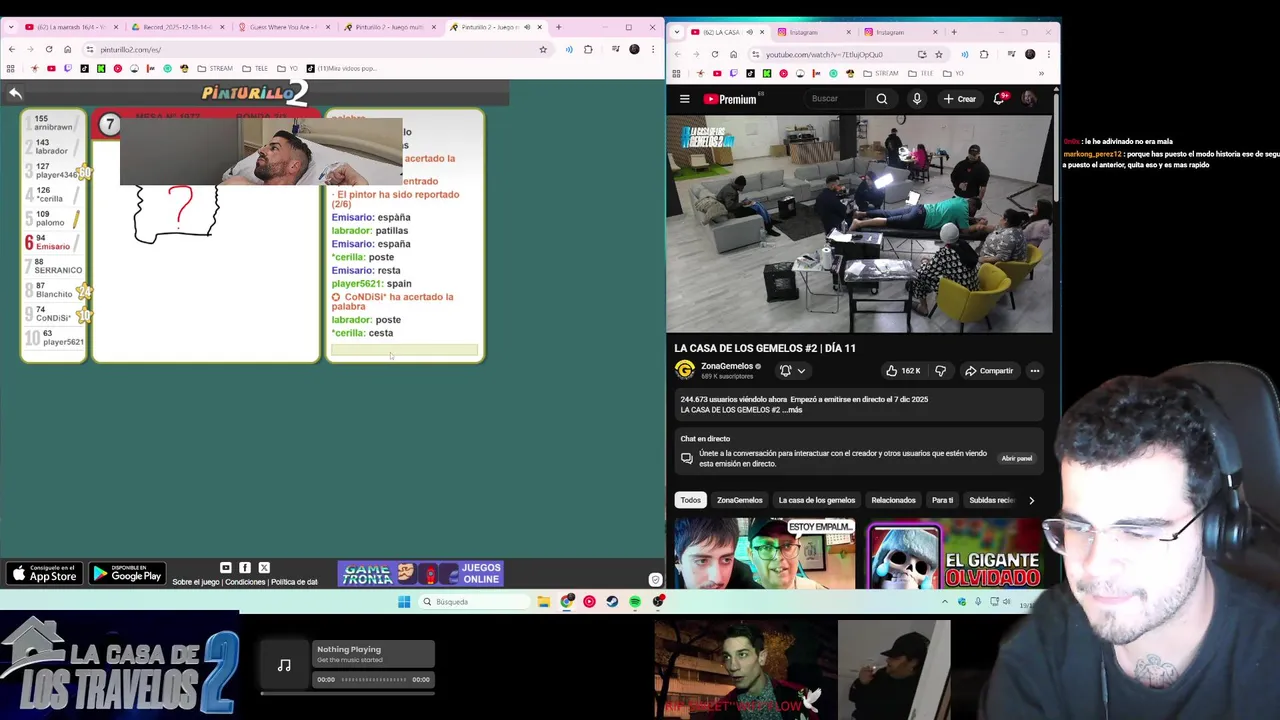
Task: Click the Windows taskbar 'Búsqueda' search box
Action: pos(474,602)
